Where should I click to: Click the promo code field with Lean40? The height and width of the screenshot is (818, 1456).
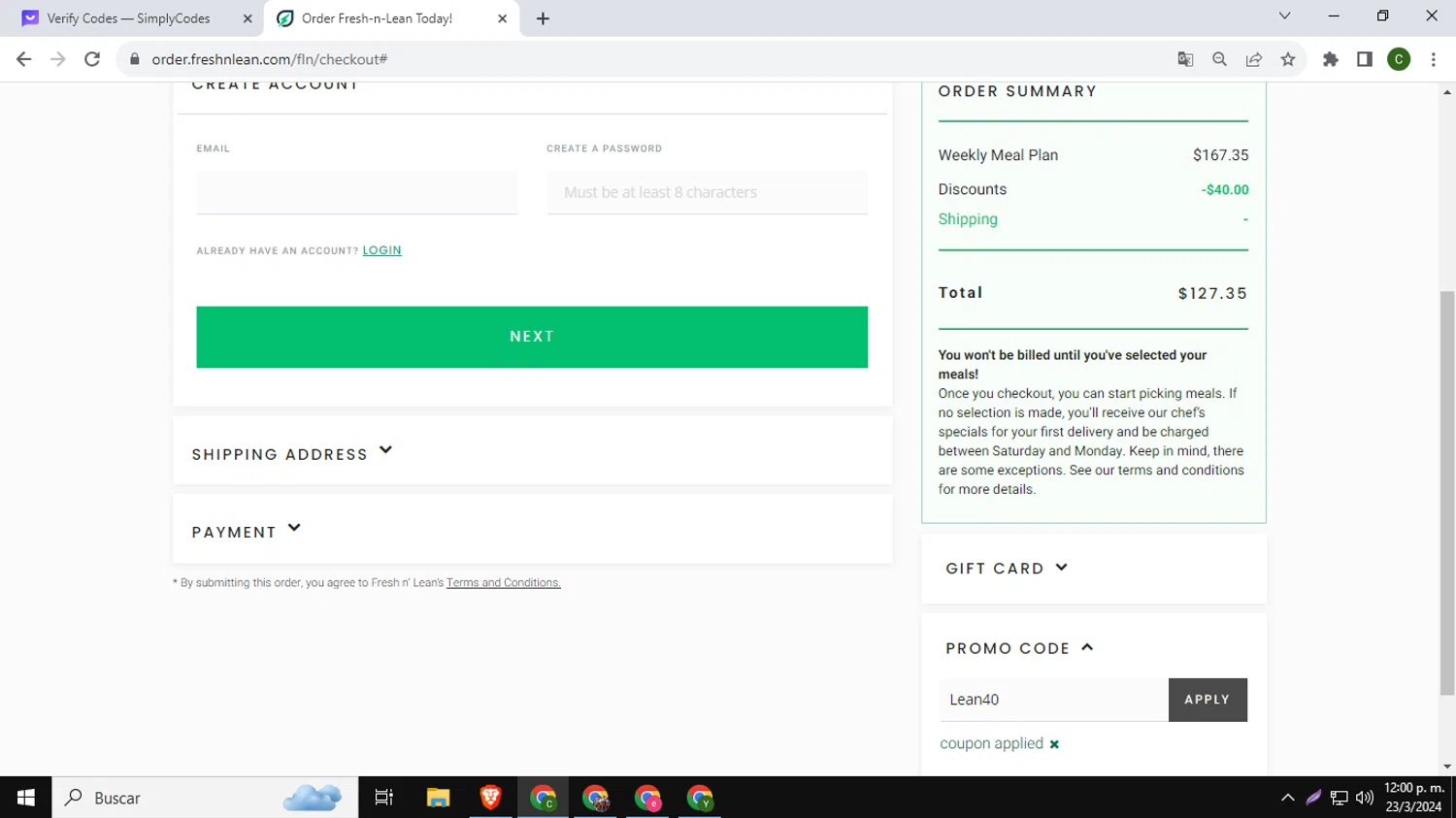1054,700
